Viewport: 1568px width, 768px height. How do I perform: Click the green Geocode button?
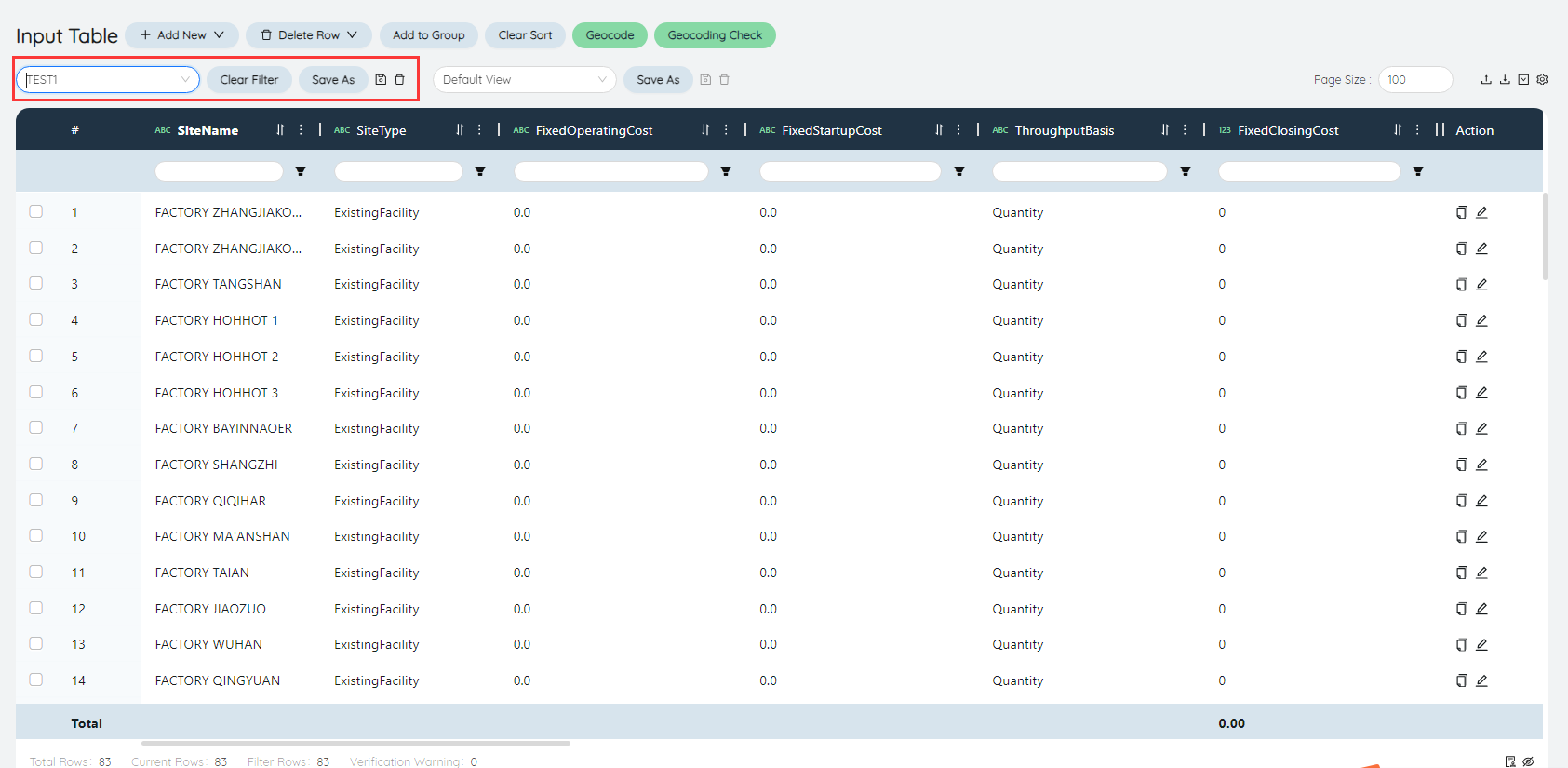(x=610, y=35)
